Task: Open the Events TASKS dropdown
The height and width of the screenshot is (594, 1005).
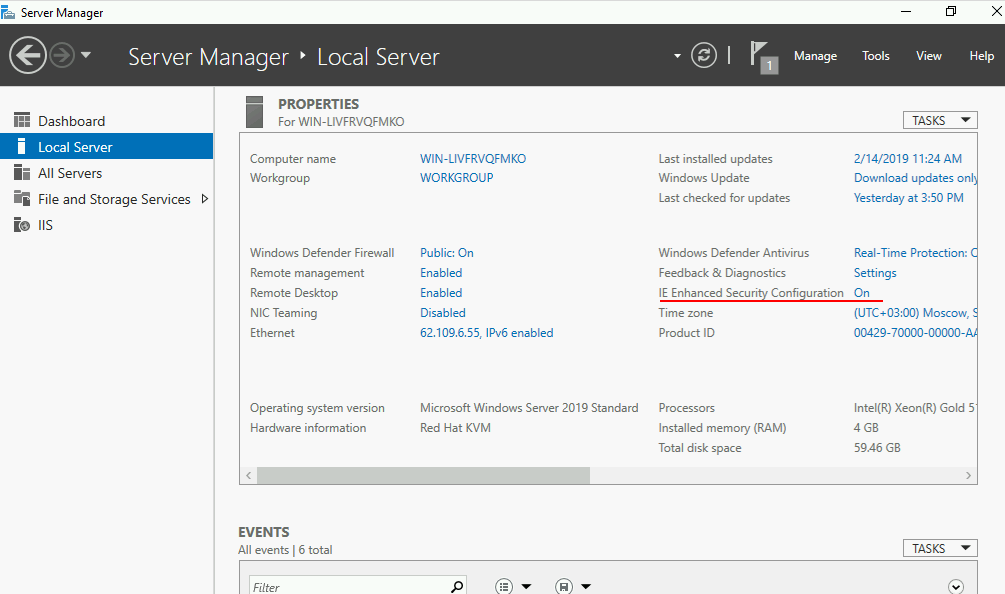Action: click(x=940, y=549)
